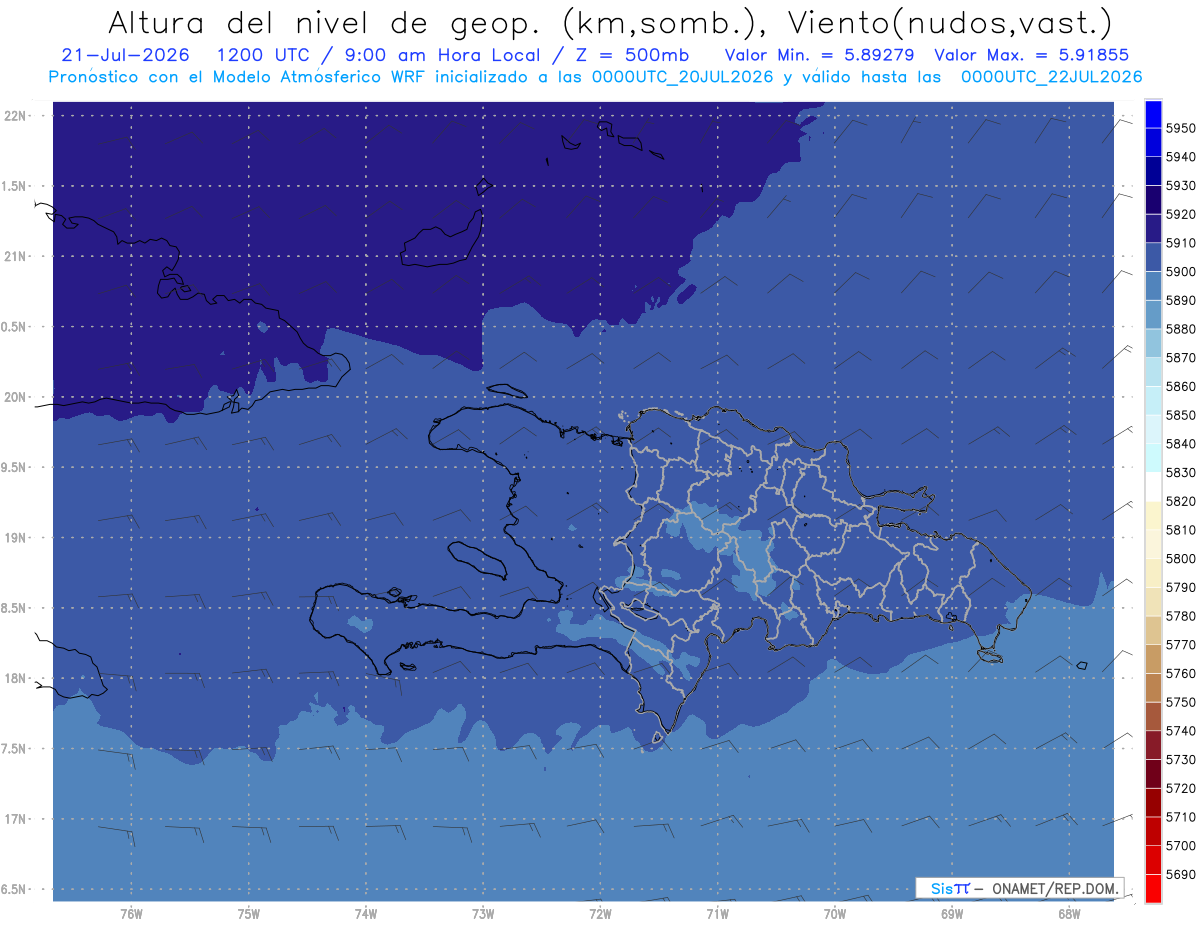Click the '76W' longitude label
Image resolution: width=1200 pixels, height=927 pixels.
[x=131, y=914]
